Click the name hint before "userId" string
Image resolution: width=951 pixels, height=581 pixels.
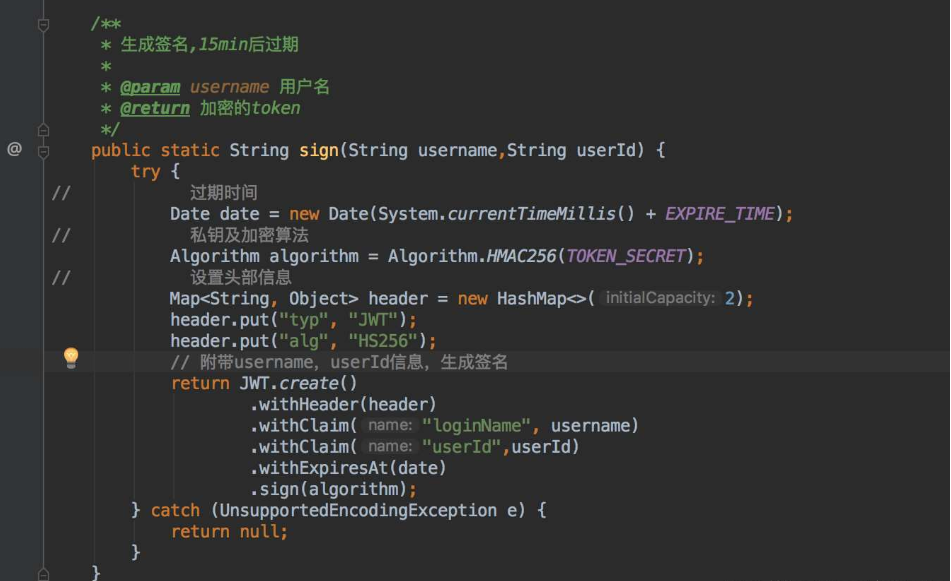[389, 447]
